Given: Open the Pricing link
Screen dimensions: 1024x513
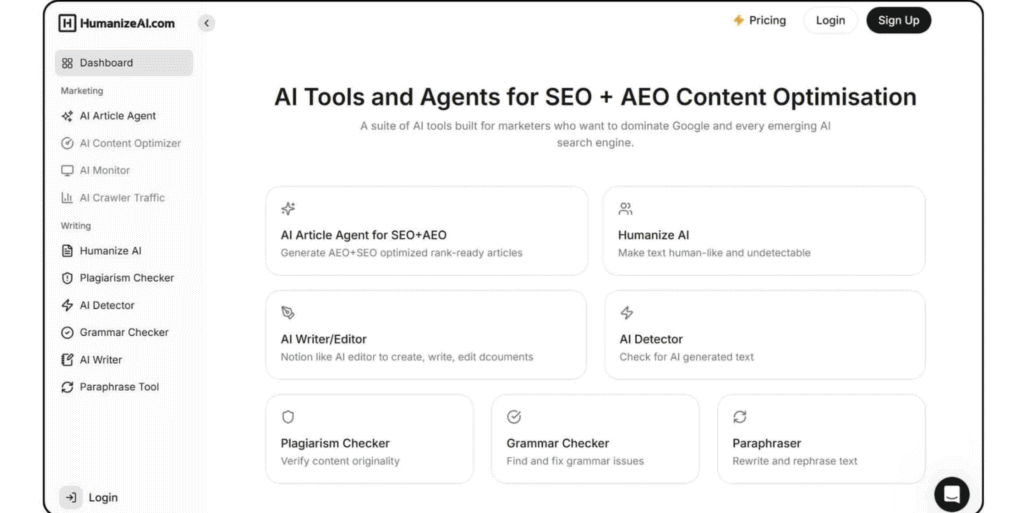Looking at the screenshot, I should click(759, 21).
